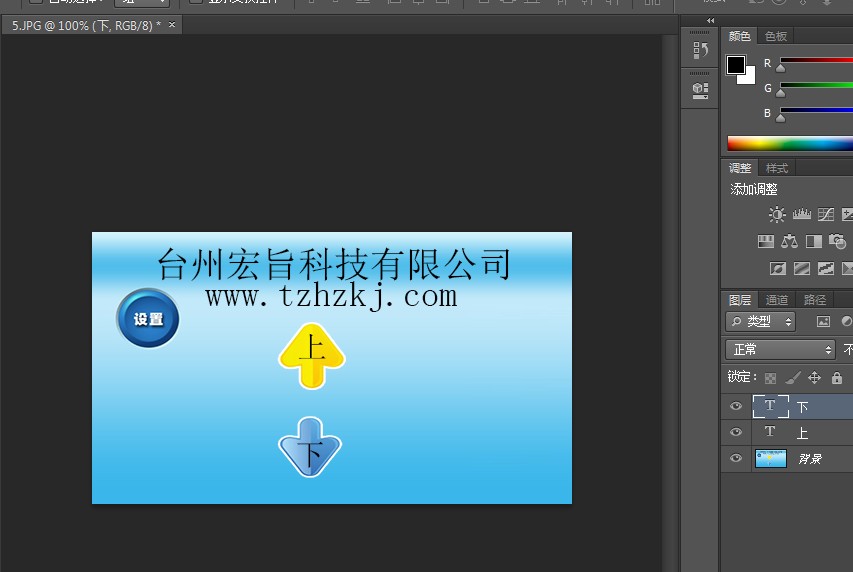This screenshot has height=572, width=853.
Task: Click the G slider handle
Action: pyautogui.click(x=781, y=94)
